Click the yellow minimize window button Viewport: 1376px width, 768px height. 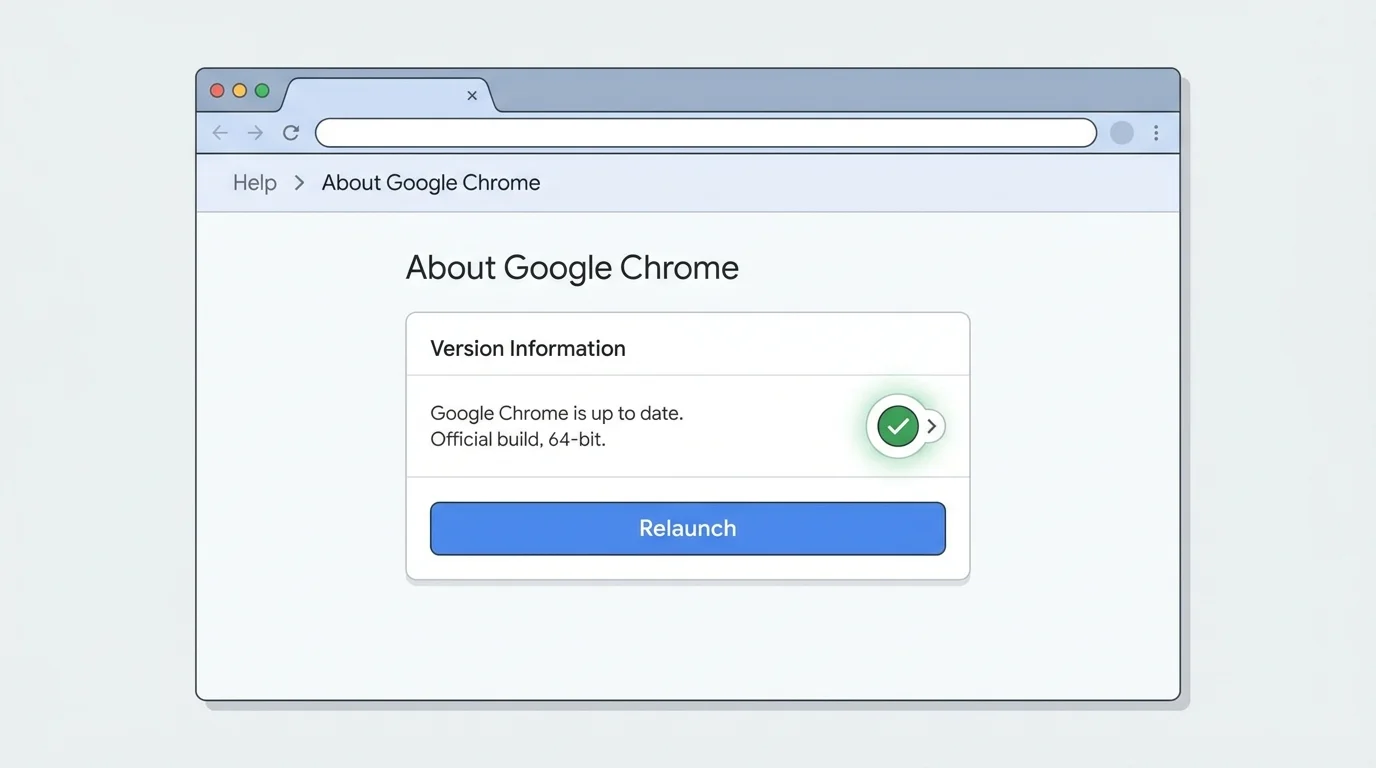(240, 91)
